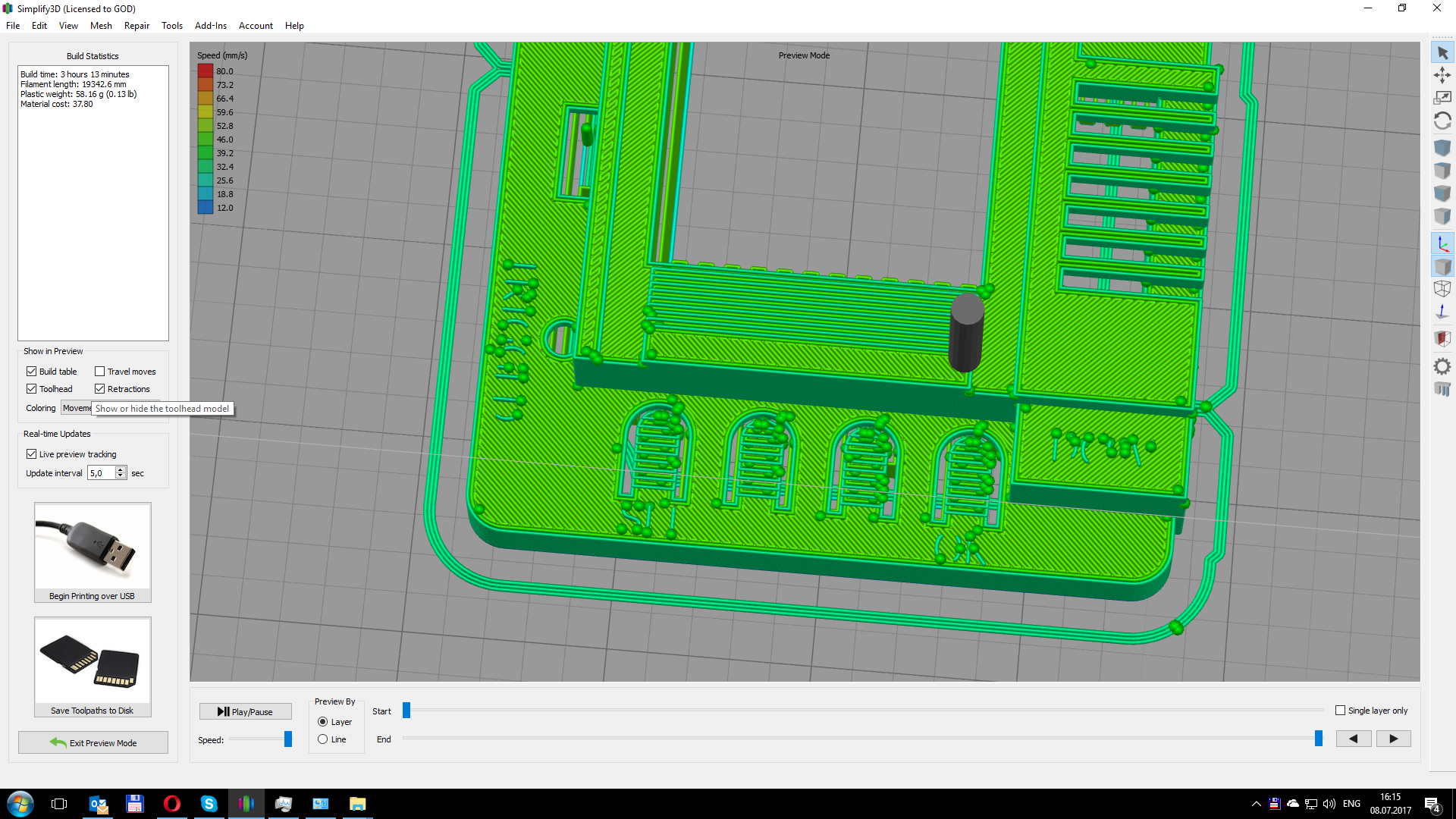Select the Line preview radio button
Screen dimensions: 1456x819
point(322,739)
